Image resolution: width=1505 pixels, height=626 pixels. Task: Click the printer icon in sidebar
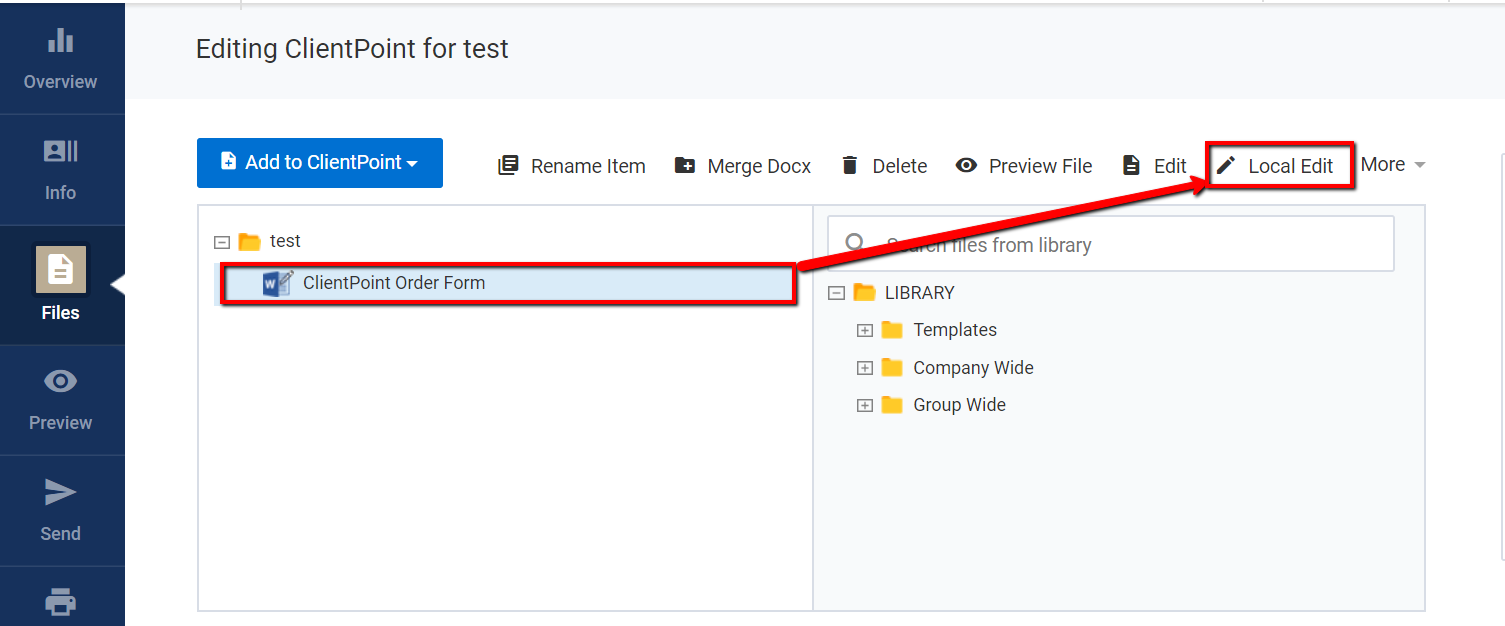(x=61, y=602)
